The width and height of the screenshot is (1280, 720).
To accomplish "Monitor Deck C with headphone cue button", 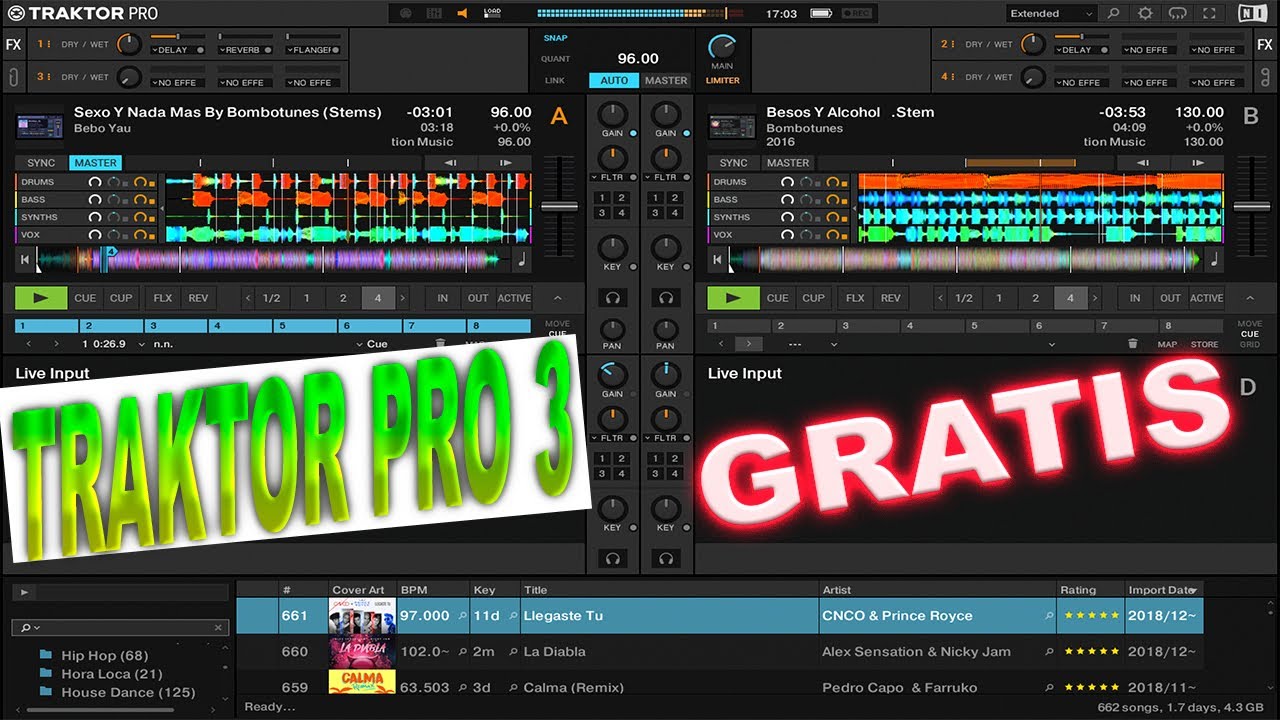I will pos(612,559).
